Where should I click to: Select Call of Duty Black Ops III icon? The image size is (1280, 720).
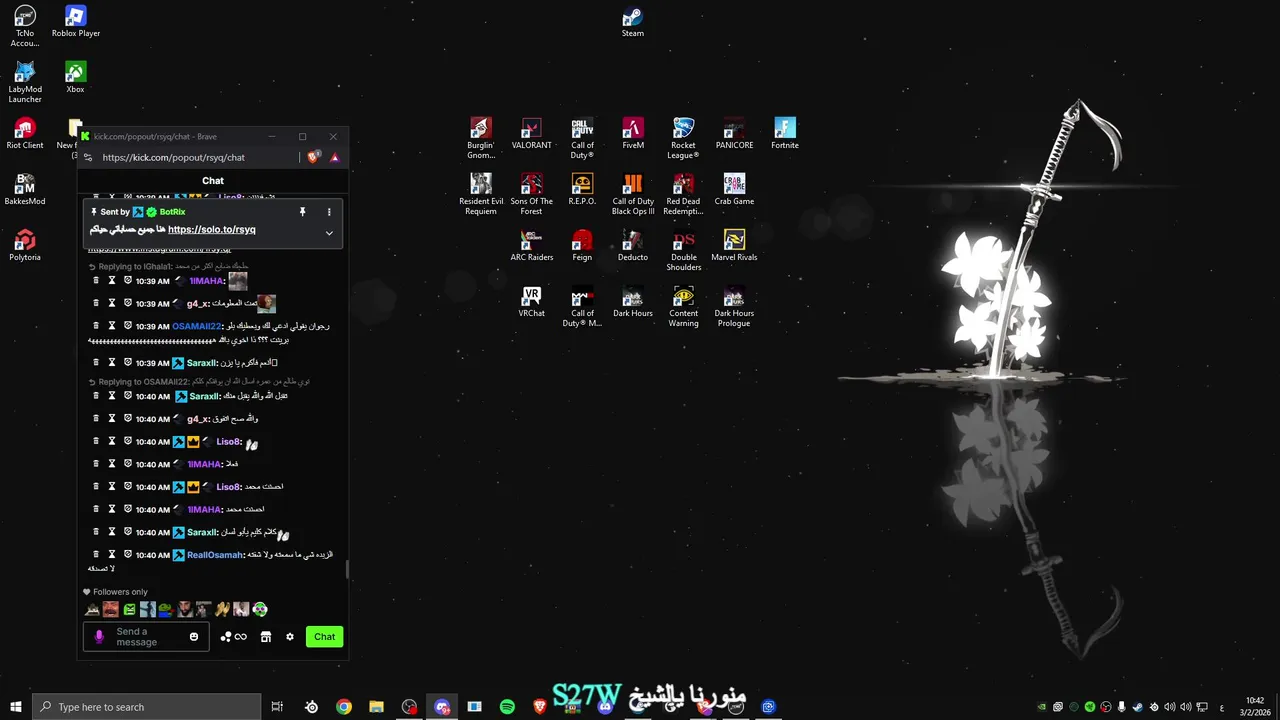point(633,194)
